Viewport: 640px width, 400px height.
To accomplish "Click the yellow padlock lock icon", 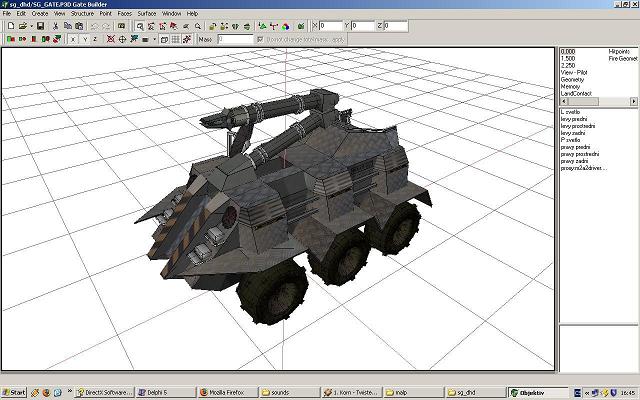I will (x=212, y=26).
